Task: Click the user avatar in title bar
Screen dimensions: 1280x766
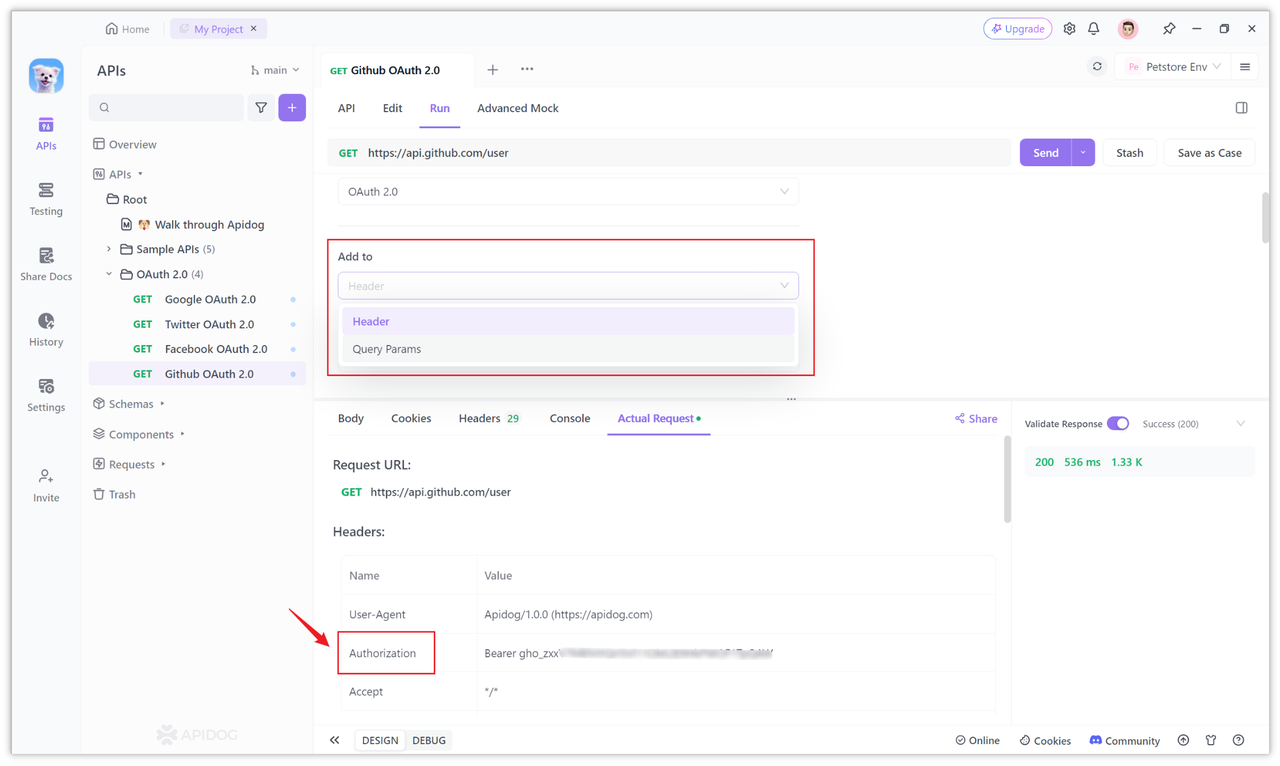Action: coord(1128,29)
